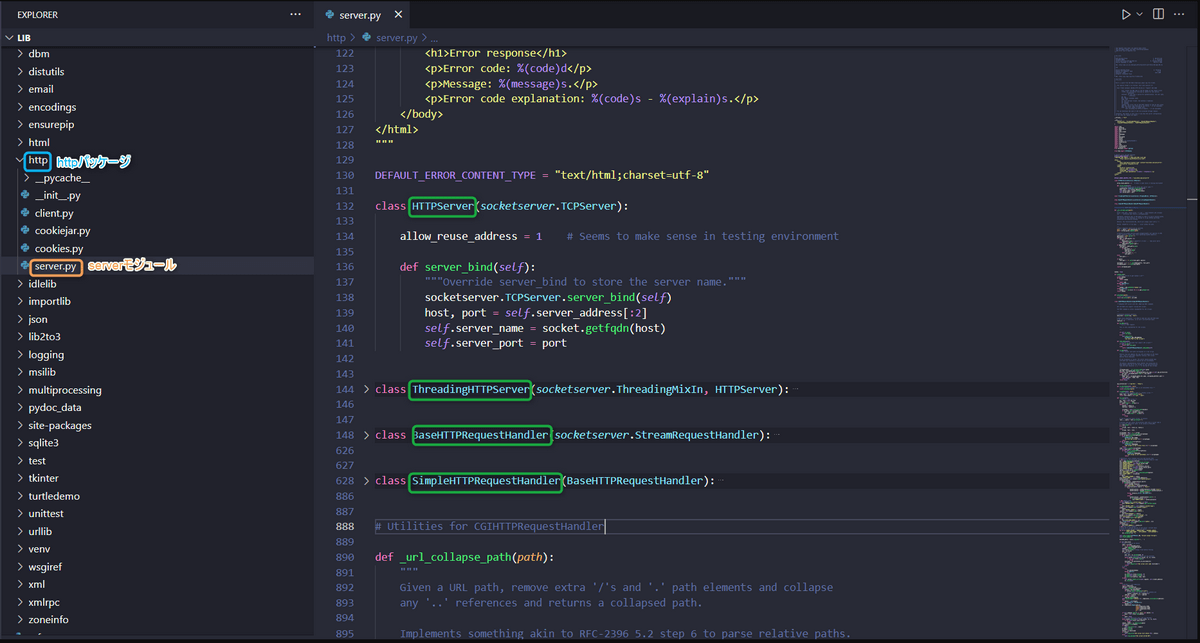This screenshot has height=643, width=1200.
Task: Select the multiprocessing folder
Action: (x=65, y=390)
